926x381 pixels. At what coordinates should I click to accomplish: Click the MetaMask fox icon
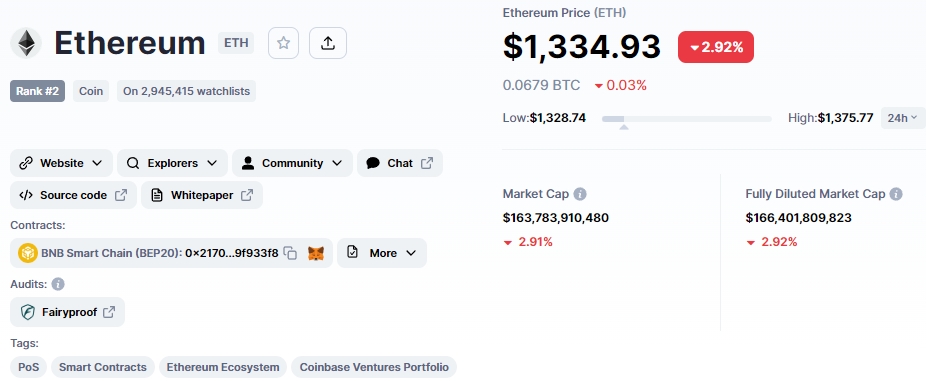click(x=316, y=253)
